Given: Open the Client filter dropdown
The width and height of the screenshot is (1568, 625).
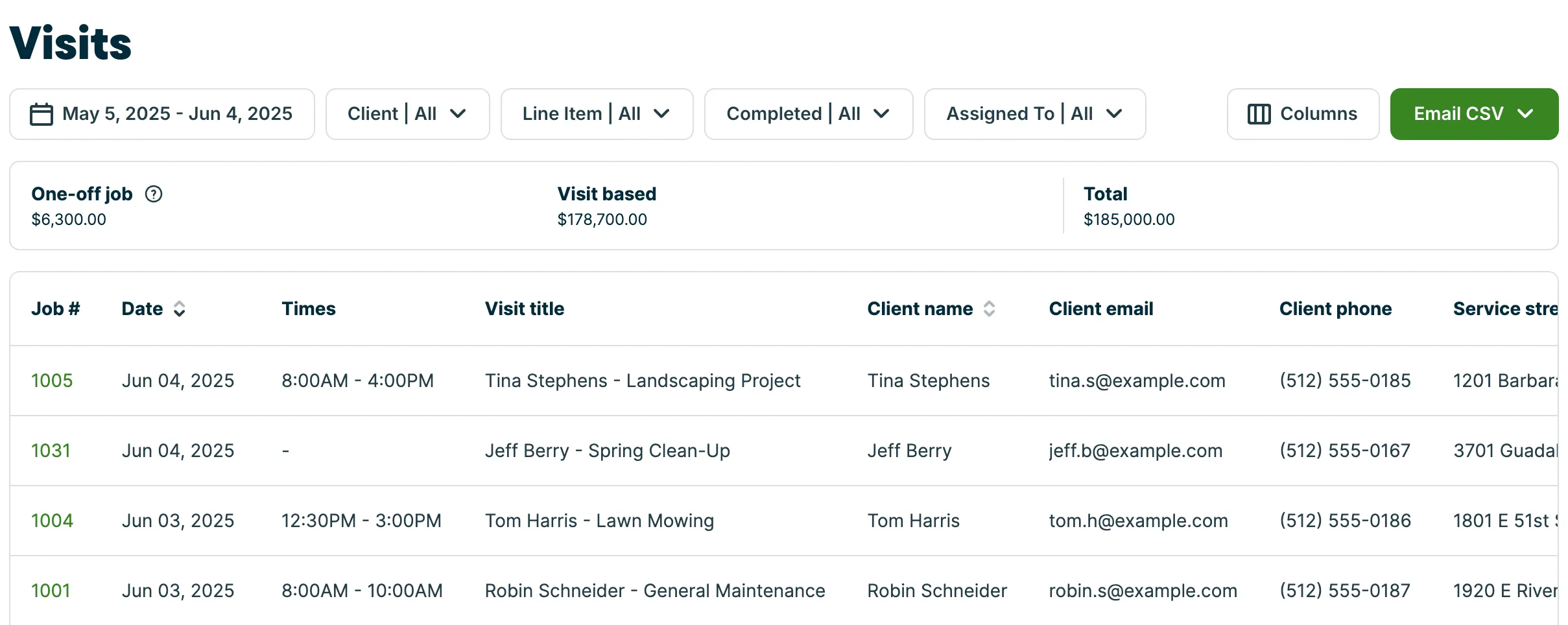Looking at the screenshot, I should click(x=407, y=114).
